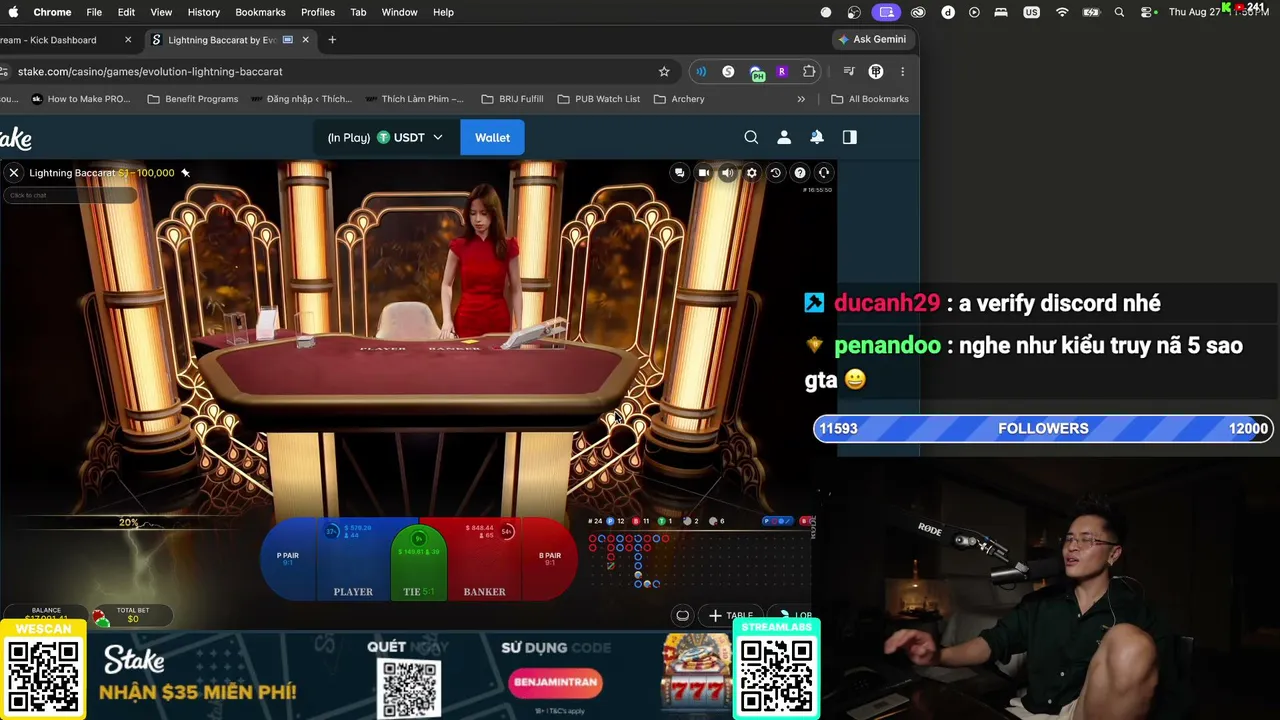Mute the game sound speaker icon
Screen dimensions: 1280x720
(728, 173)
